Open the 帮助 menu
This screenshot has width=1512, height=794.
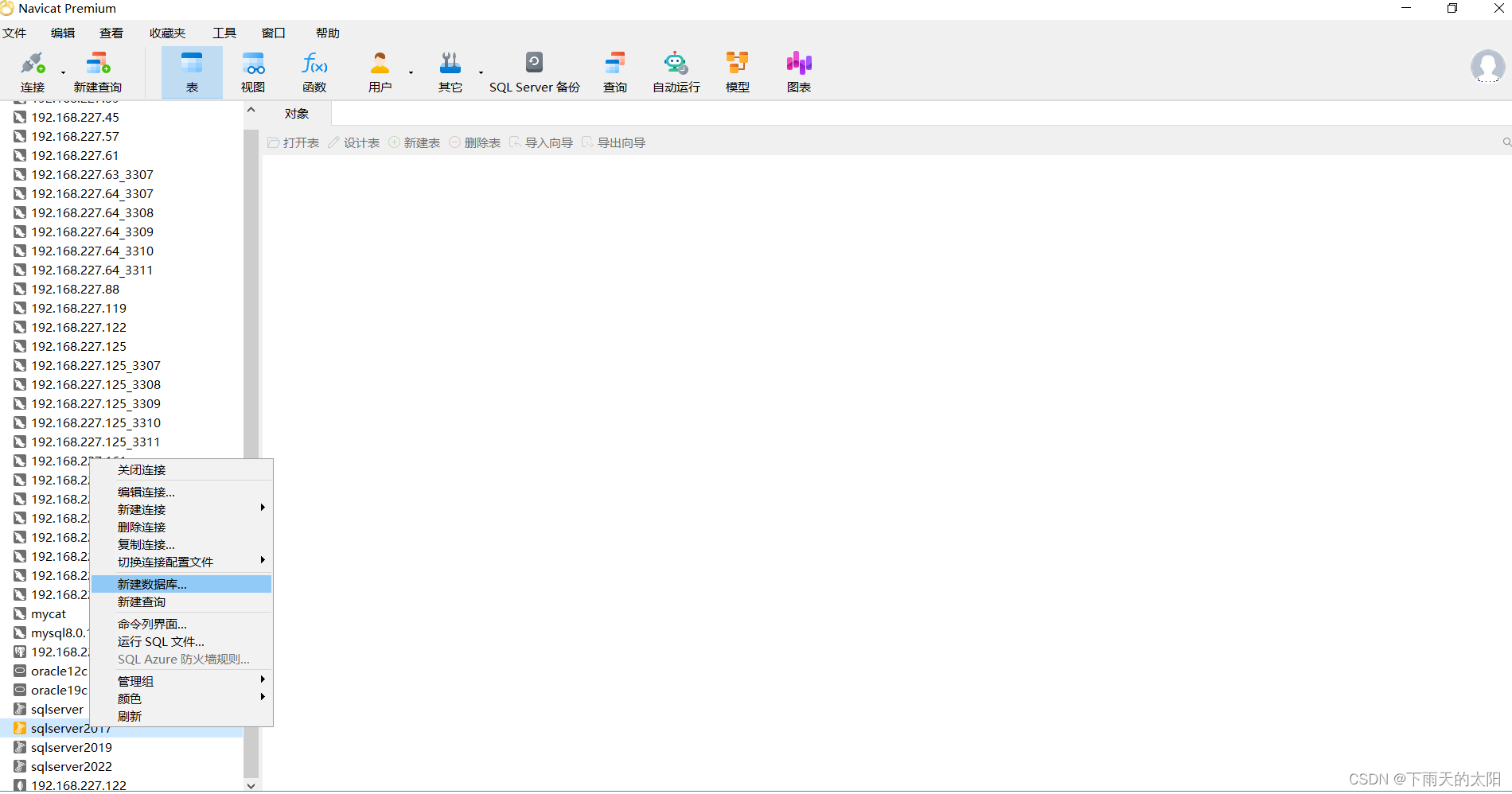pos(328,33)
